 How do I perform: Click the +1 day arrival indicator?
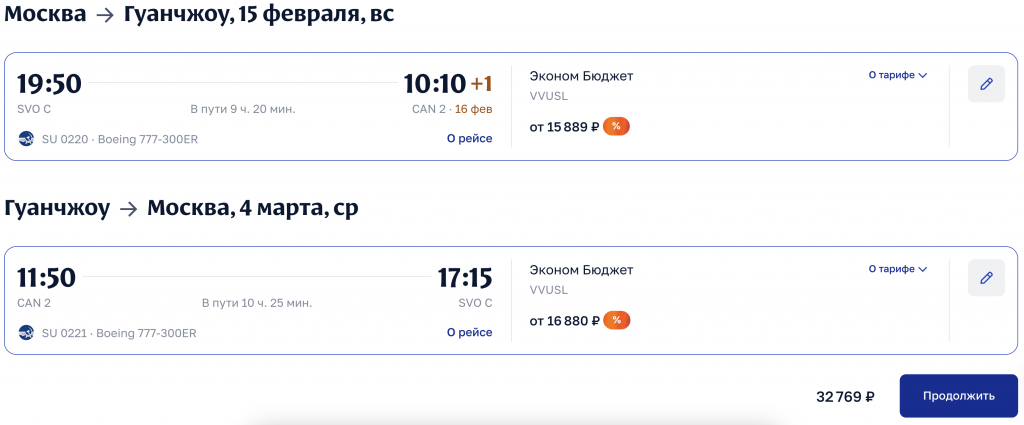(482, 84)
